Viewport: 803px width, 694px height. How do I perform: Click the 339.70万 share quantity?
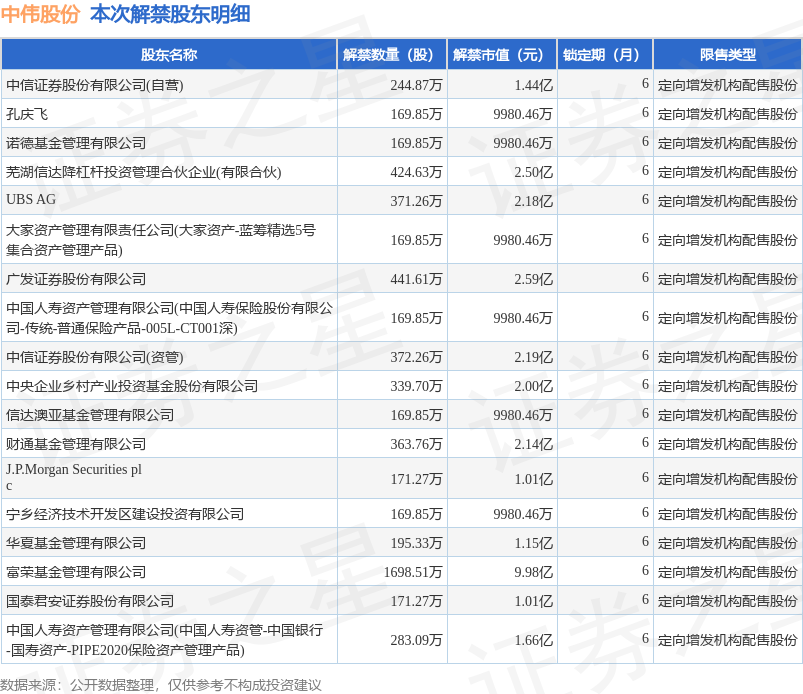[416, 386]
